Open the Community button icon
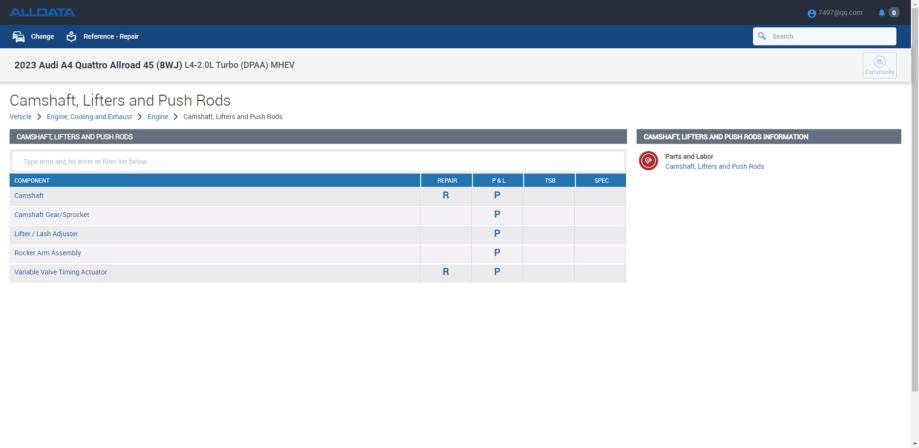Viewport: 919px width, 448px height. coord(880,65)
